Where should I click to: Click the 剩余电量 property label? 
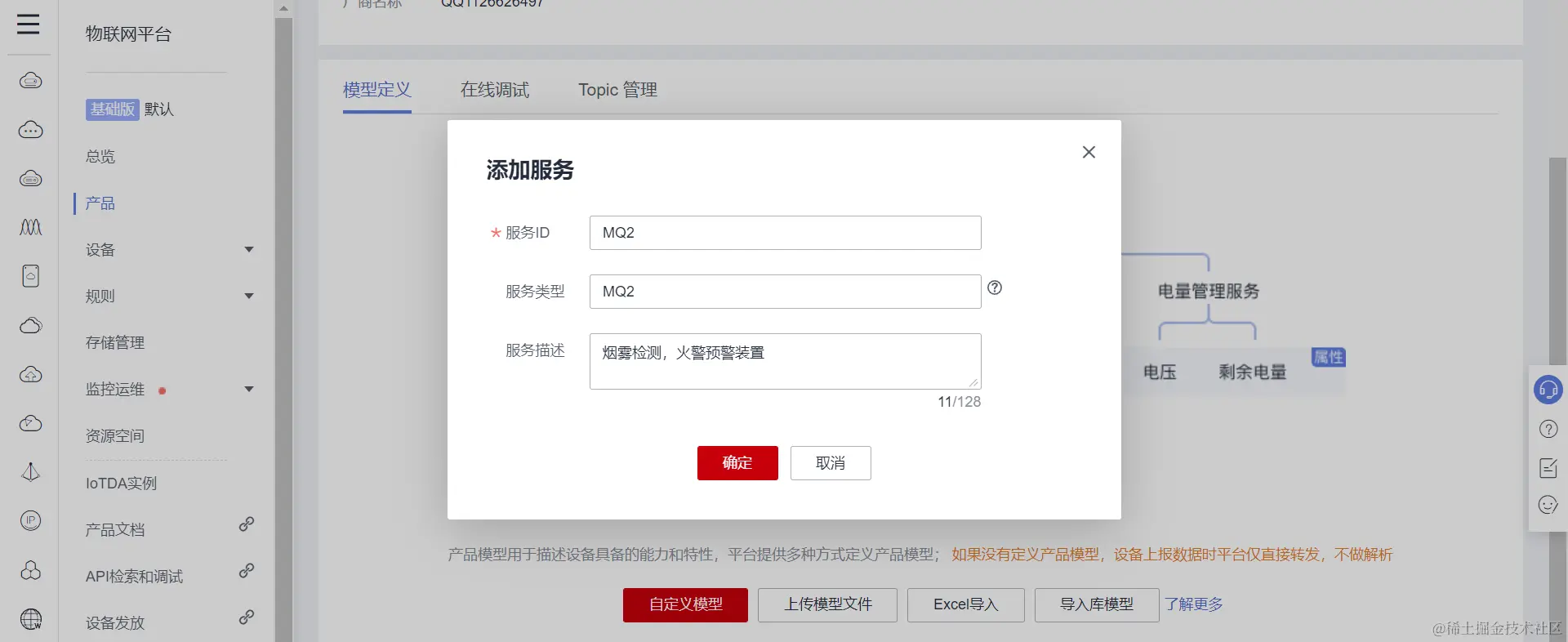click(x=1253, y=372)
